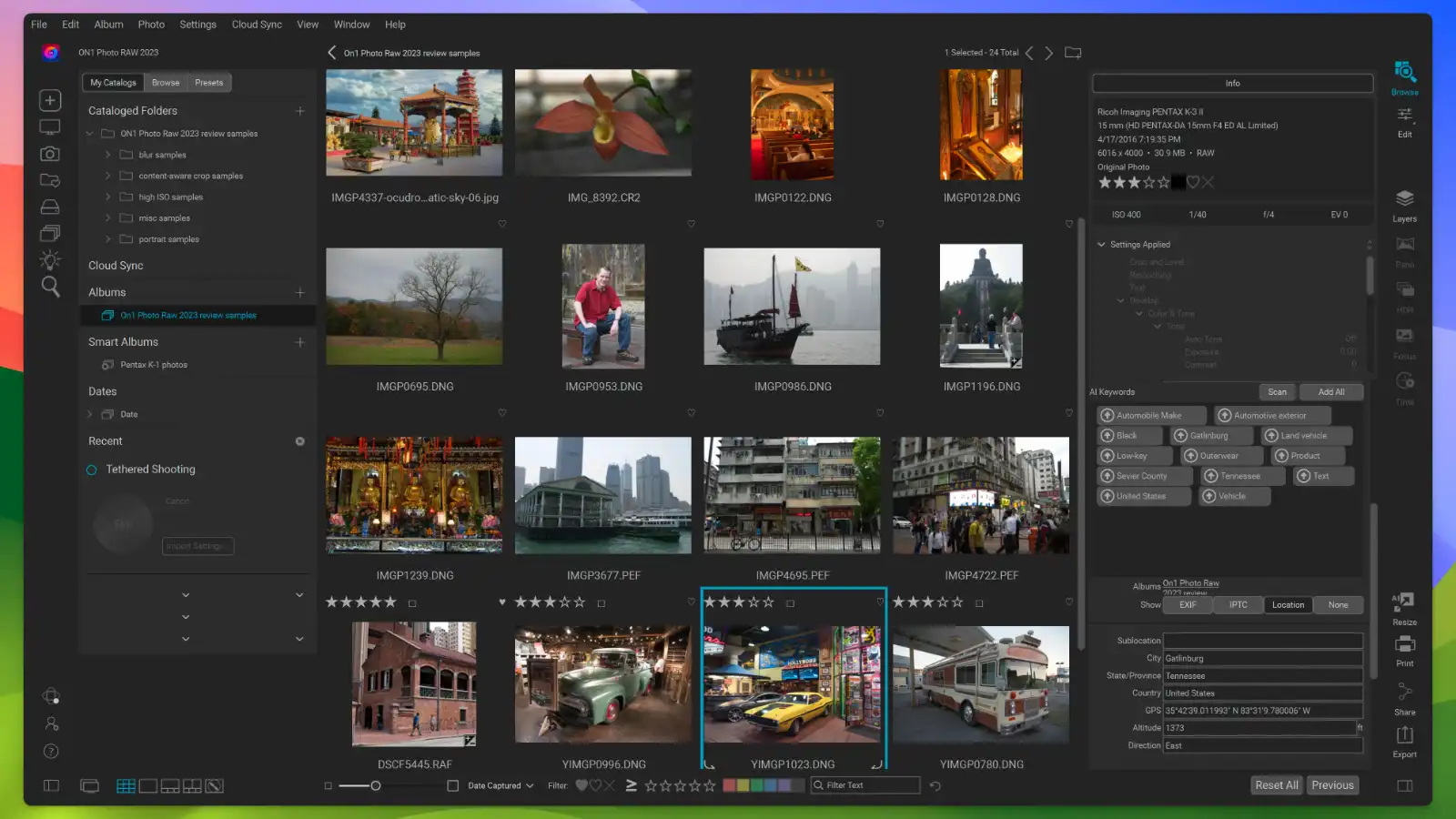Check the selection box next to IMGP1239.DNG rating
Viewport: 1456px width, 819px height.
click(x=410, y=602)
